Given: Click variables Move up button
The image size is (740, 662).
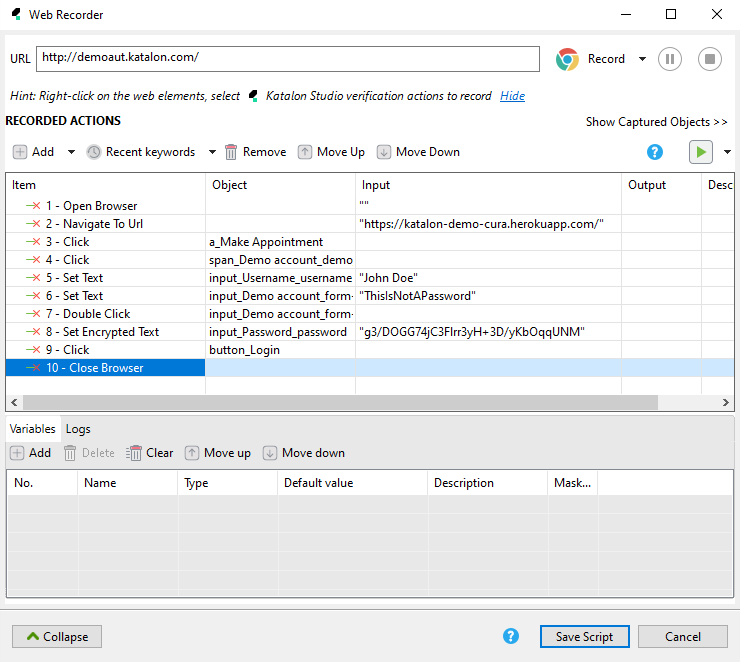Looking at the screenshot, I should pyautogui.click(x=218, y=453).
